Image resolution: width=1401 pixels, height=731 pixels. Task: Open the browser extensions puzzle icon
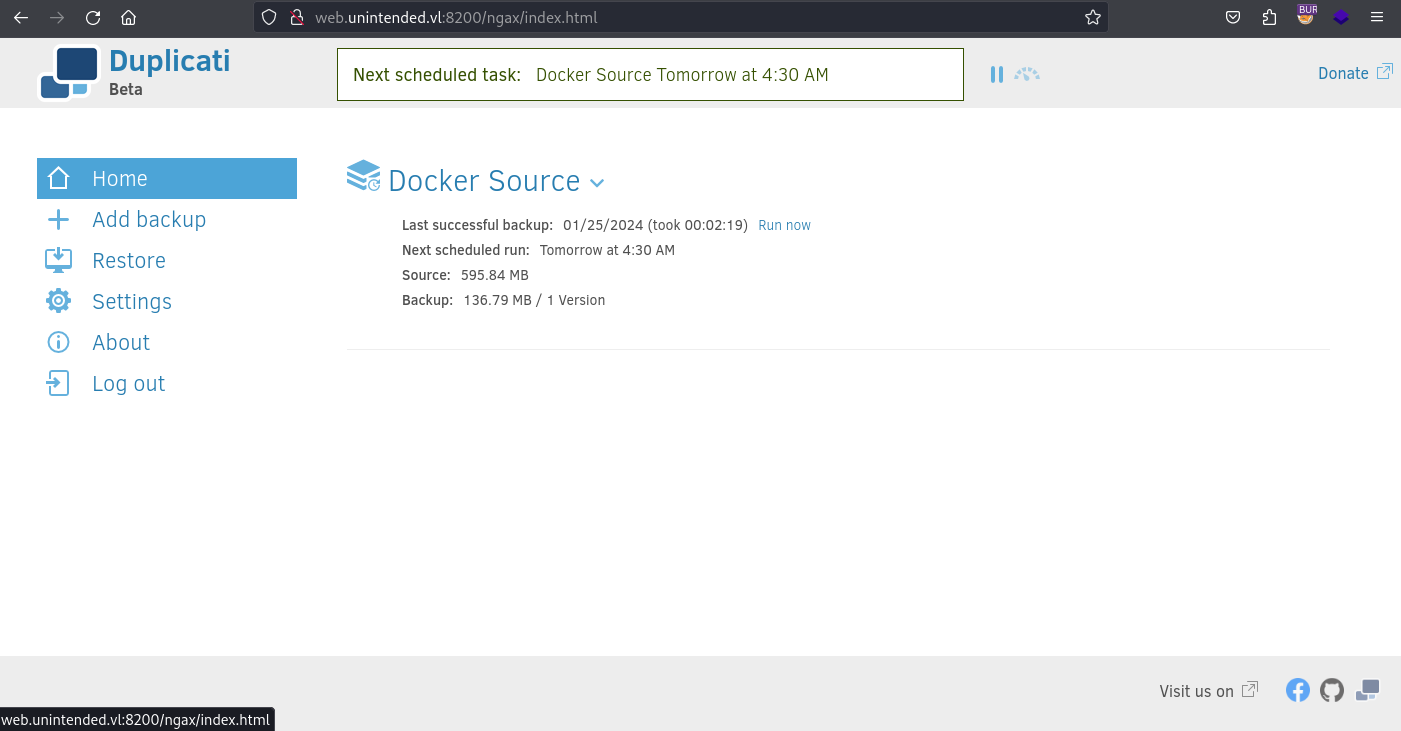[1269, 17]
